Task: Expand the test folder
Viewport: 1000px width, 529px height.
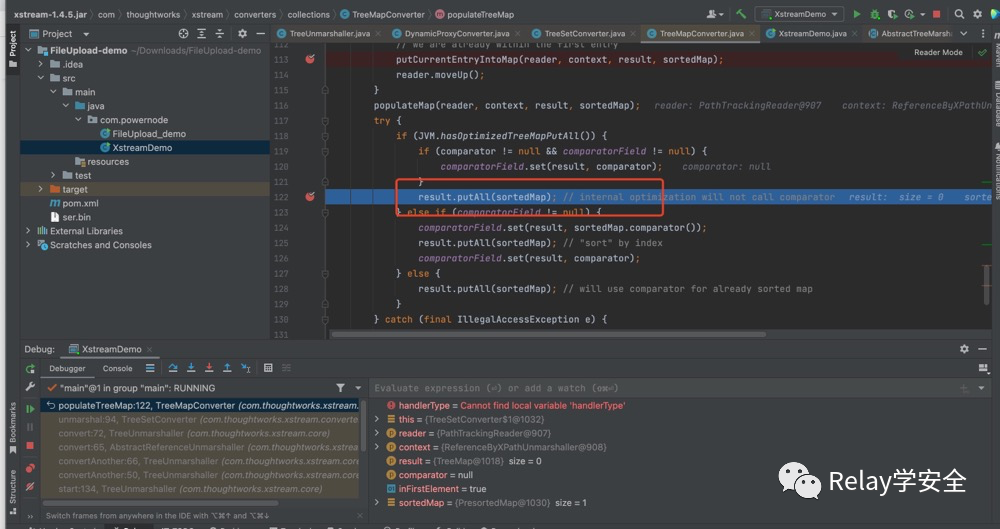Action: (x=54, y=175)
